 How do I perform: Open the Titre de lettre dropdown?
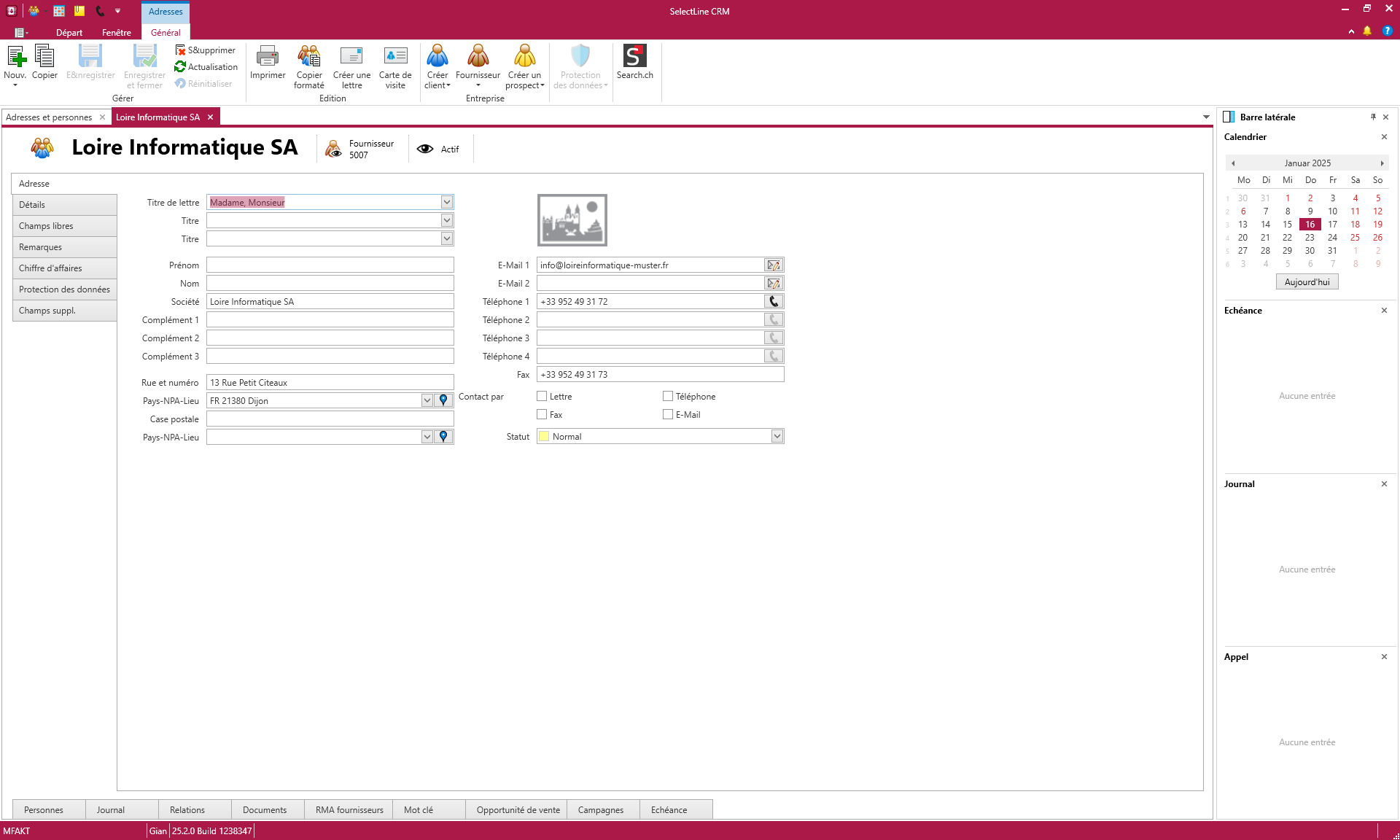[446, 202]
